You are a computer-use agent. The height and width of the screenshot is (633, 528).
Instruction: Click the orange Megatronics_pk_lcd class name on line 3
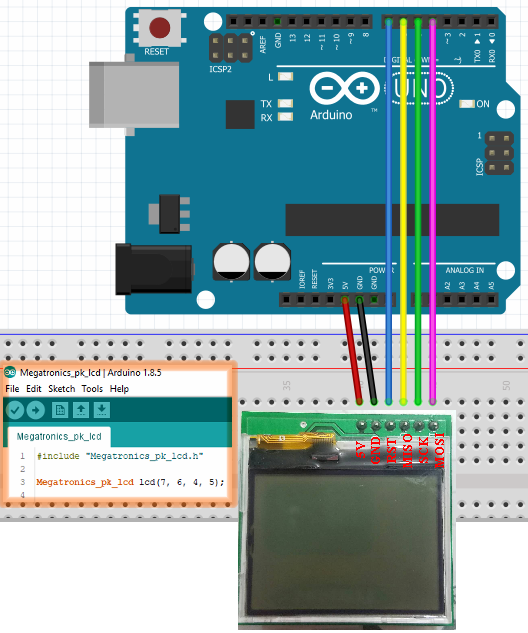tap(85, 482)
